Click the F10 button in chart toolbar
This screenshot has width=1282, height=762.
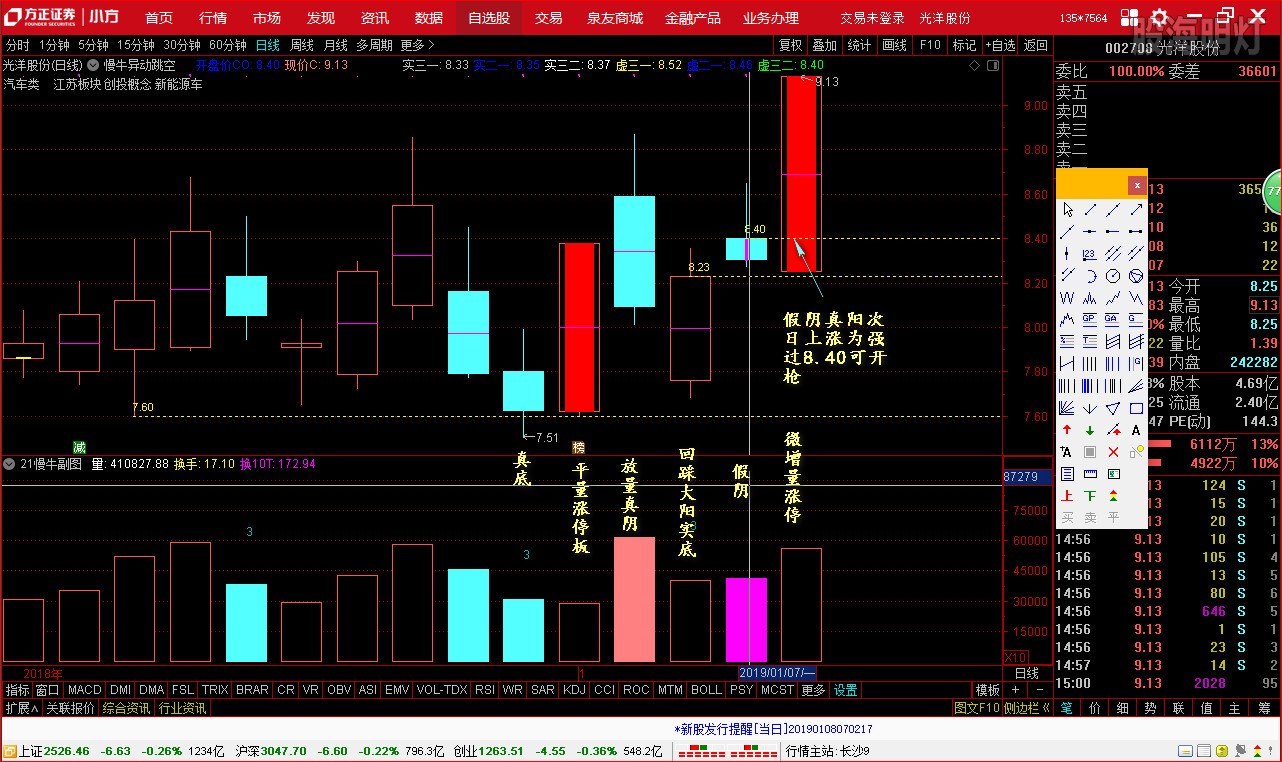coord(930,45)
